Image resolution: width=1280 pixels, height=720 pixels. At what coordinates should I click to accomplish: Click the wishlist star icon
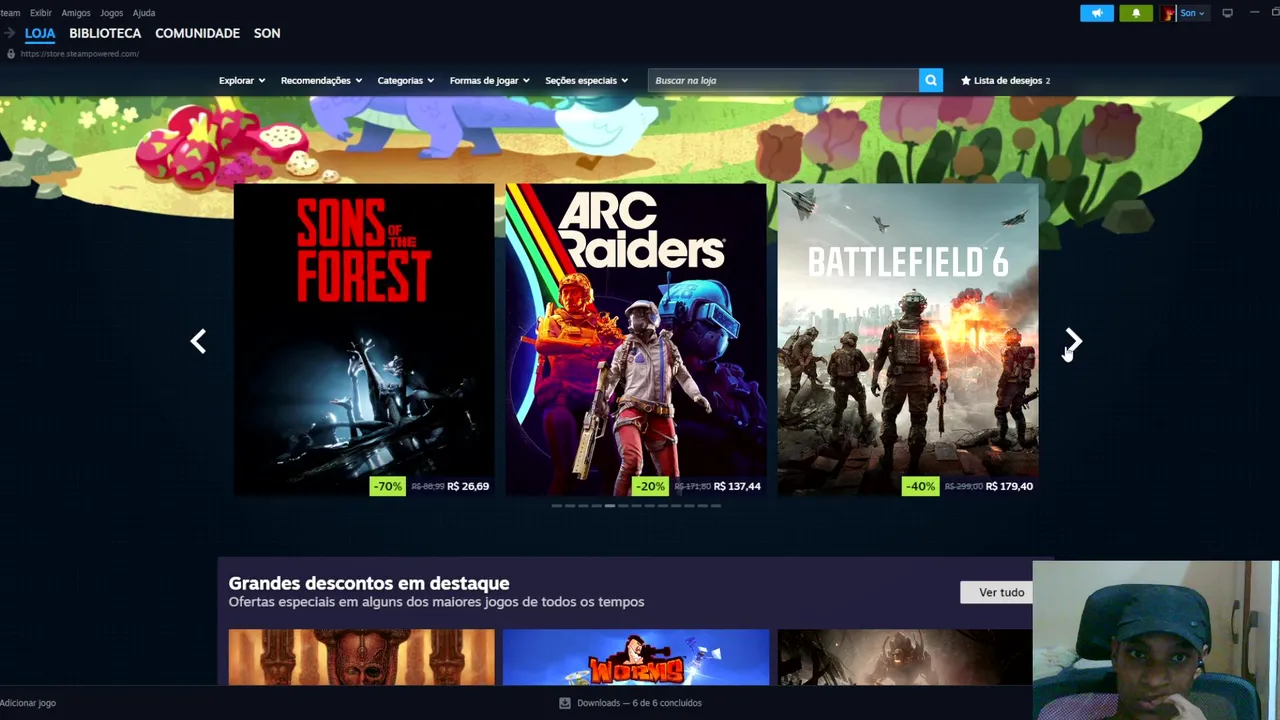click(966, 80)
